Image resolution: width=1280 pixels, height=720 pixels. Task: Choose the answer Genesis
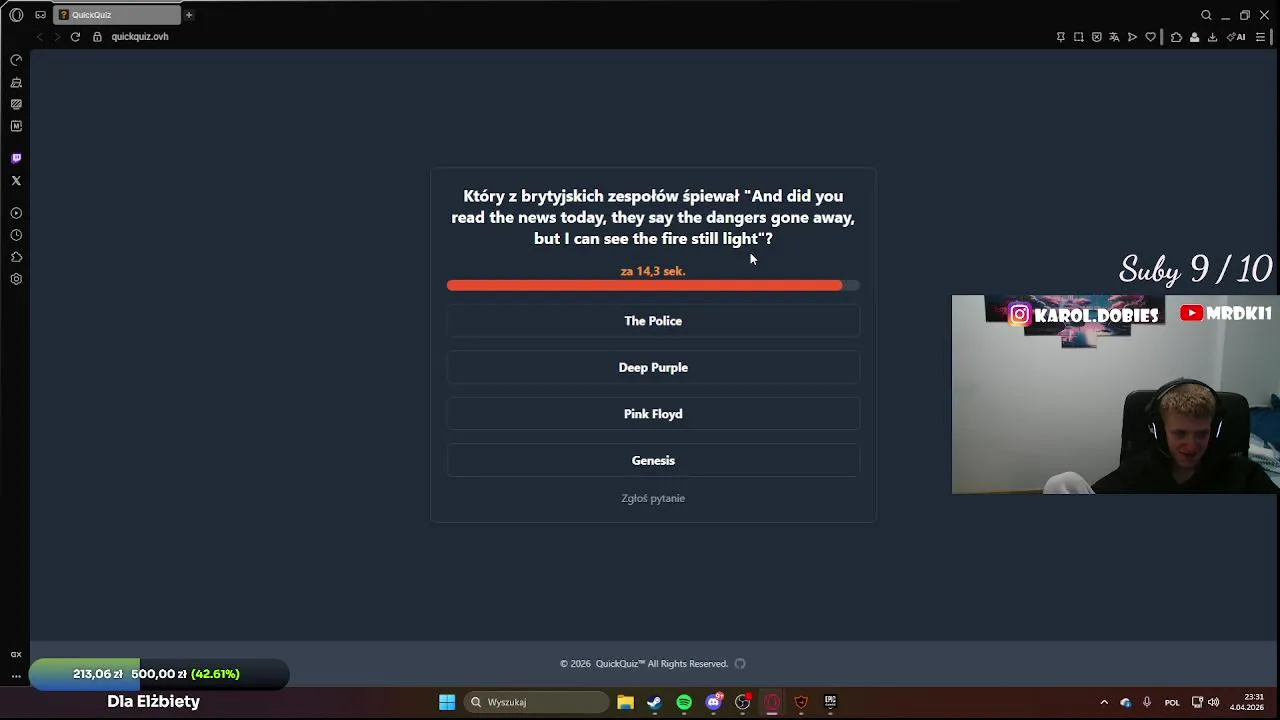click(x=653, y=460)
